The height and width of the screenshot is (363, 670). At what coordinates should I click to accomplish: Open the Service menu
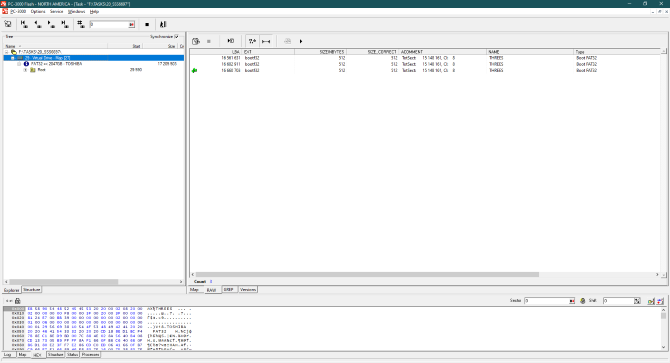[56, 12]
